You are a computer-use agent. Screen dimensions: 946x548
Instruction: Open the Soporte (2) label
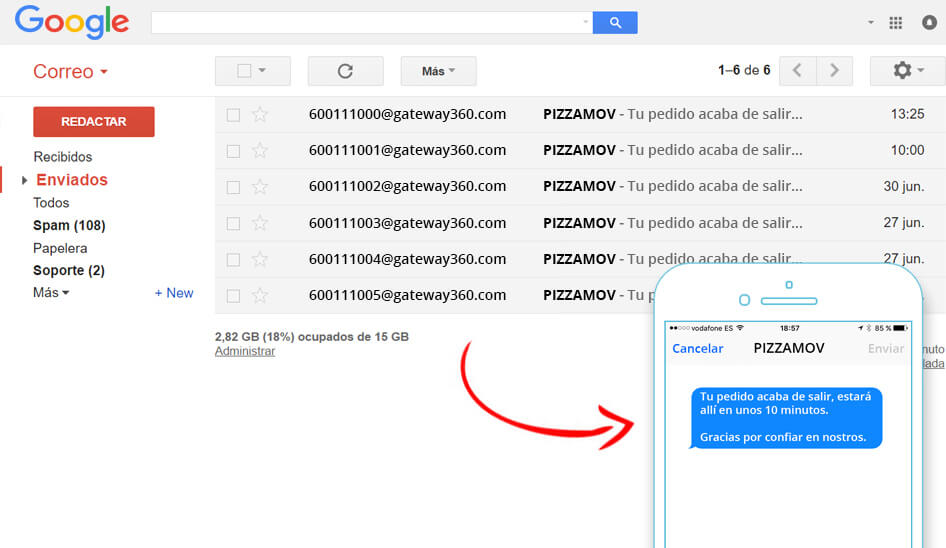point(69,270)
